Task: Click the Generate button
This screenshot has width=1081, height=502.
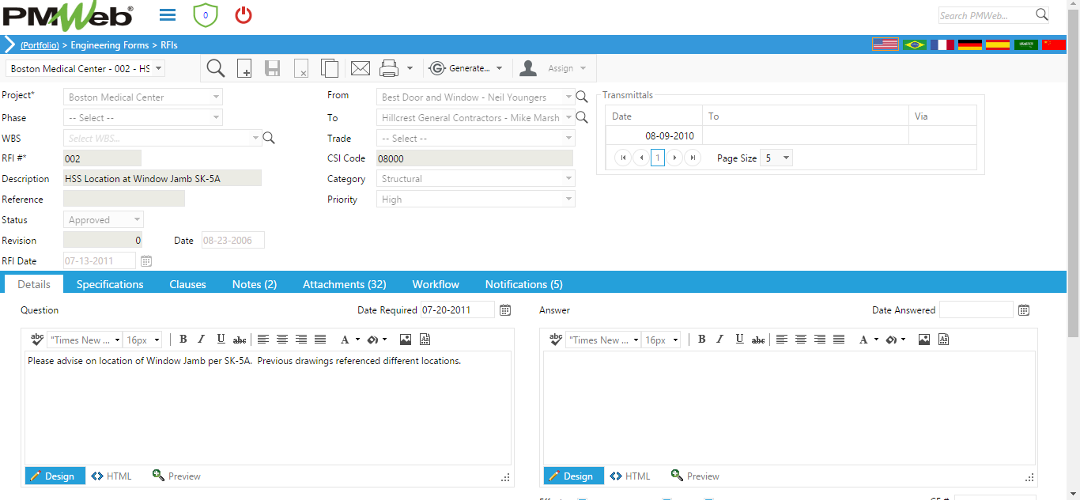Action: (465, 68)
